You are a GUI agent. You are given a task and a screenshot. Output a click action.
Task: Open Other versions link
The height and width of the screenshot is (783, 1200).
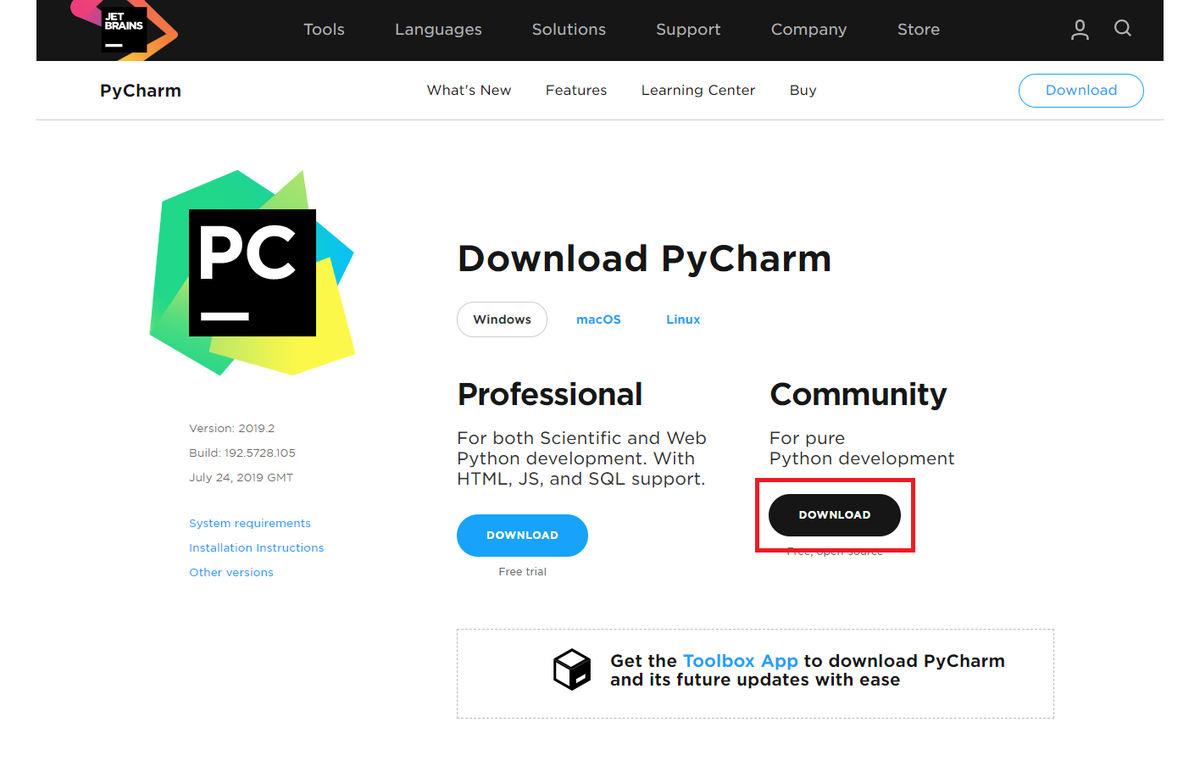pos(231,573)
